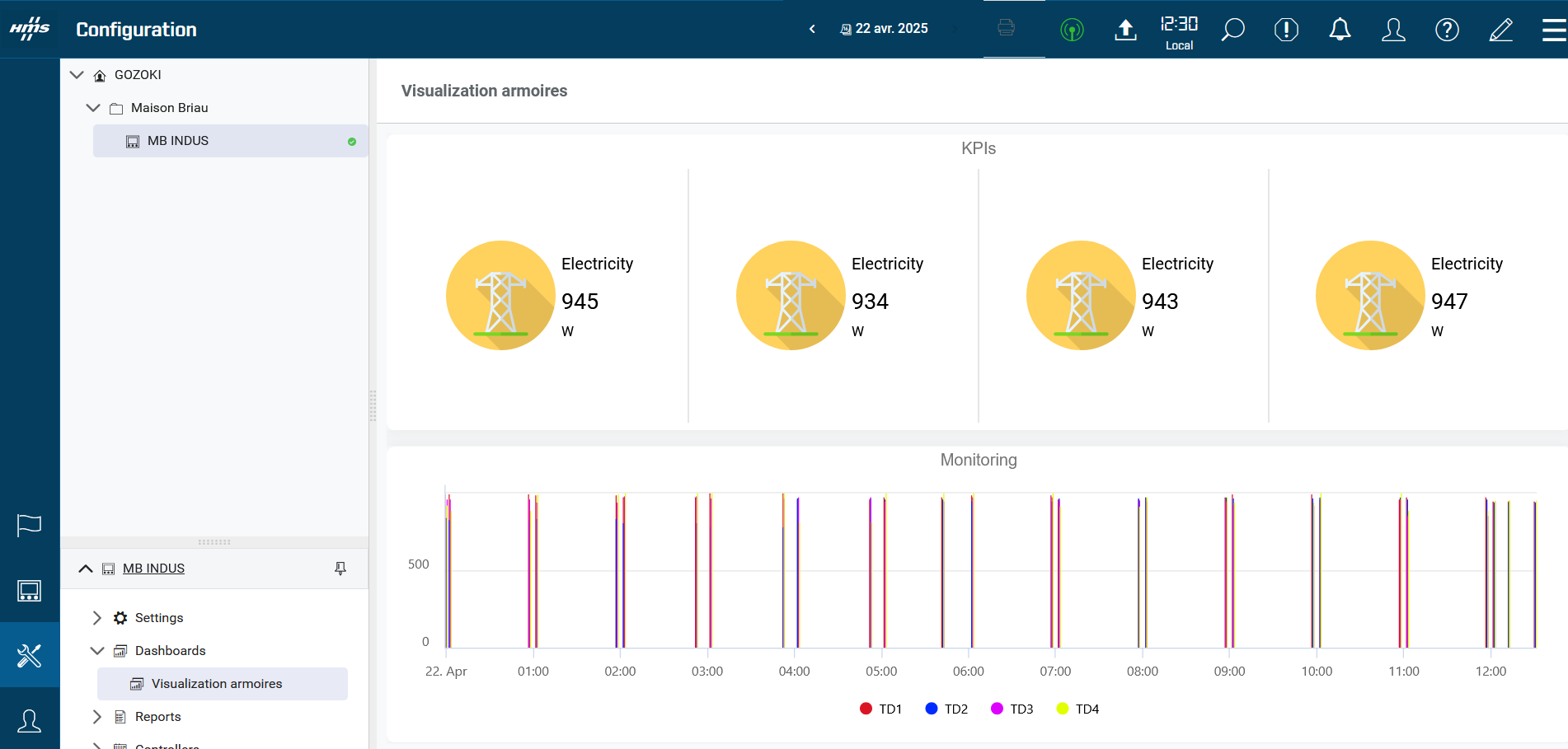
Task: Open the 22 avr. 2025 date picker
Action: [885, 29]
